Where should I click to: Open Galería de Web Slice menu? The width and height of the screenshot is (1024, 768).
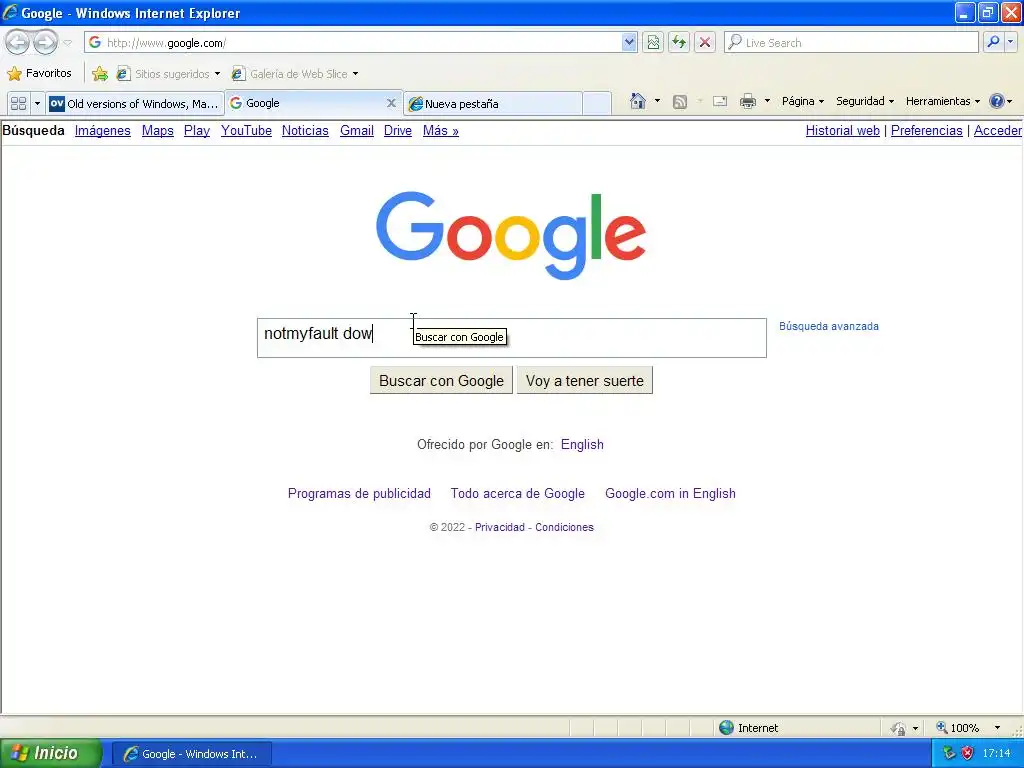[296, 73]
